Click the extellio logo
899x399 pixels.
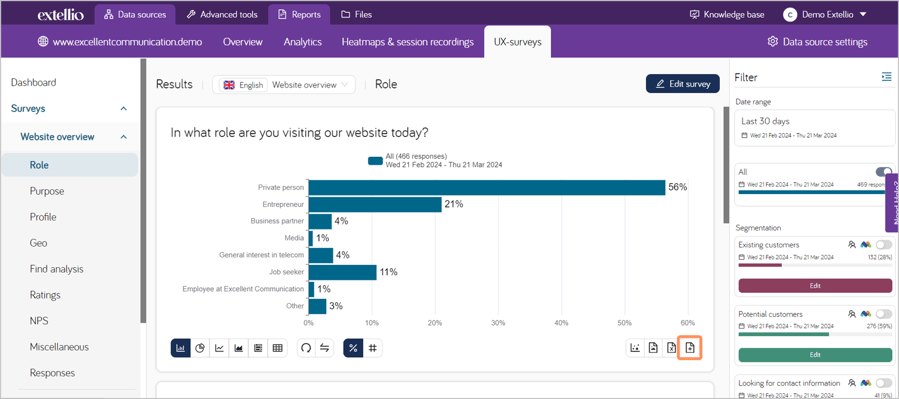point(61,15)
